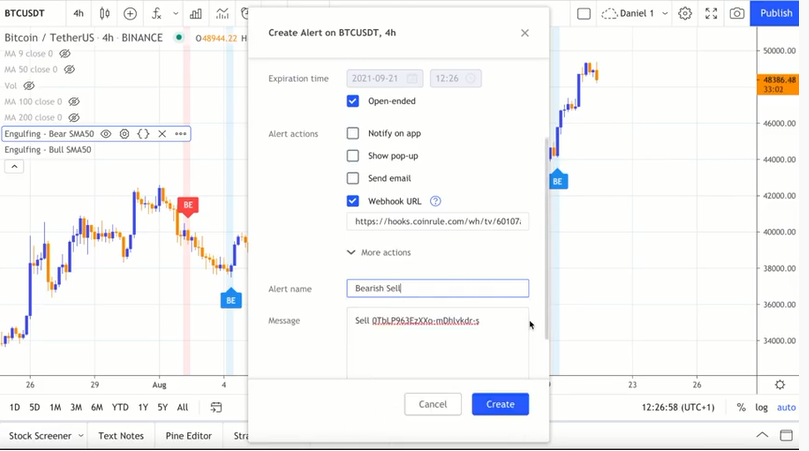The width and height of the screenshot is (809, 451).
Task: Select the 5Y date range
Action: (x=163, y=407)
